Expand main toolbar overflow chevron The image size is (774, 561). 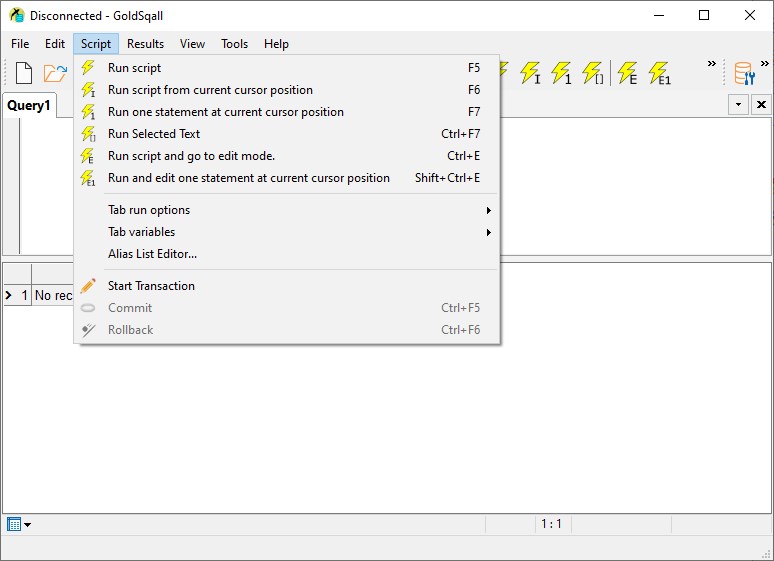pos(711,63)
